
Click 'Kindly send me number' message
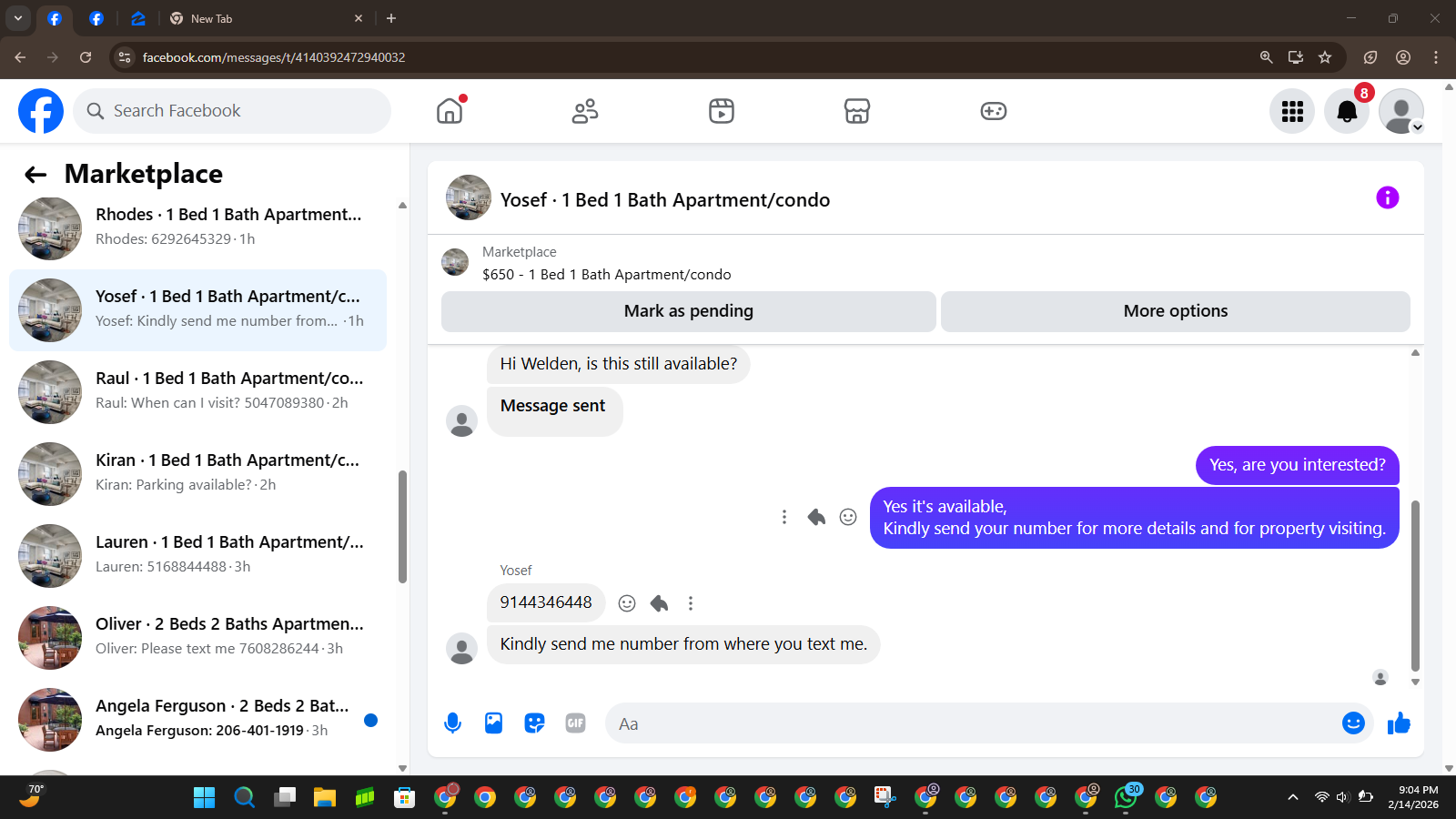pos(683,644)
